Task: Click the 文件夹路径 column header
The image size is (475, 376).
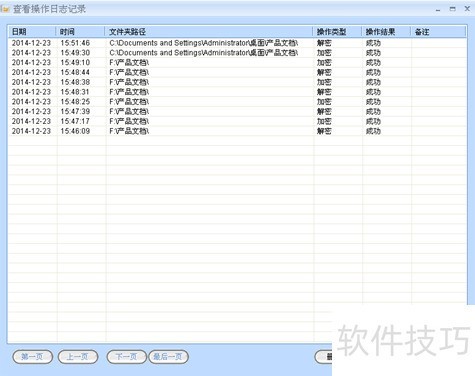Action: (209, 32)
